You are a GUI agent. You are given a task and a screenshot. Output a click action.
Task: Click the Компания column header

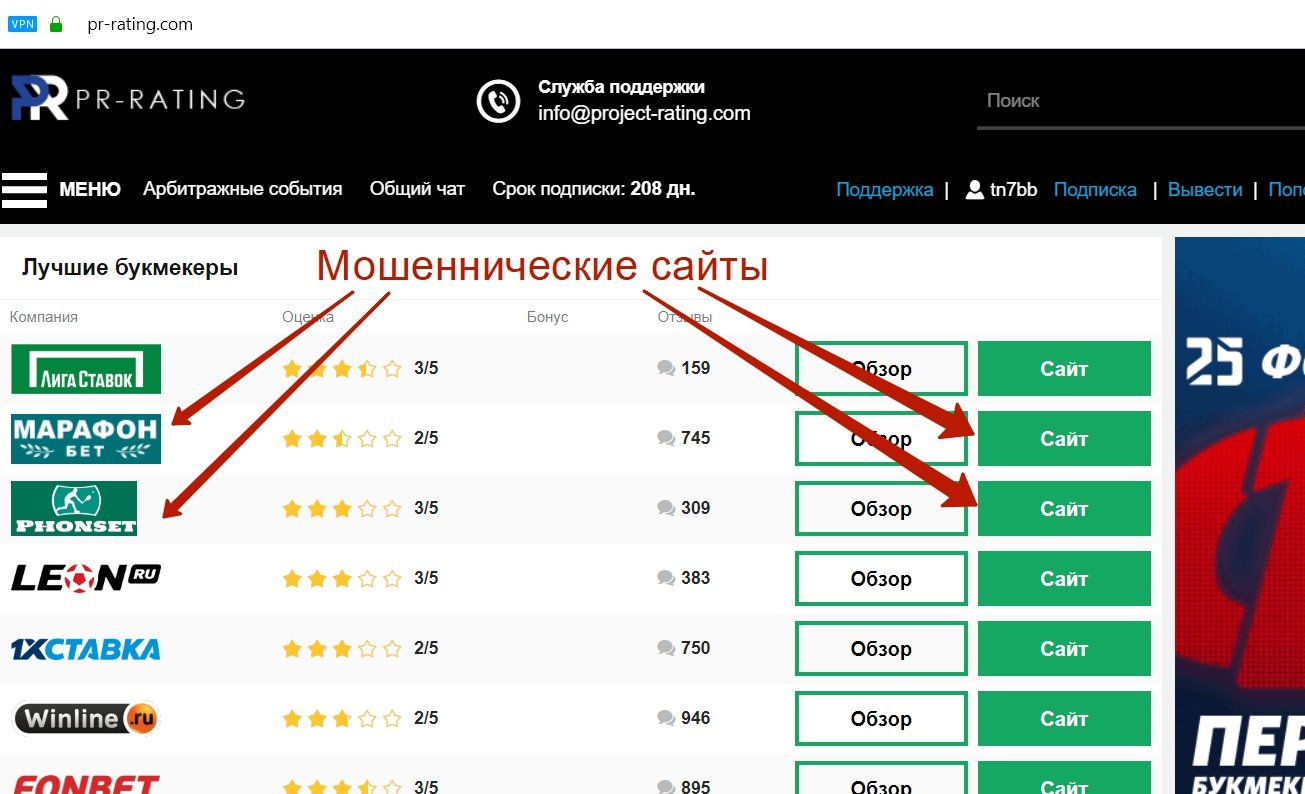click(x=44, y=317)
